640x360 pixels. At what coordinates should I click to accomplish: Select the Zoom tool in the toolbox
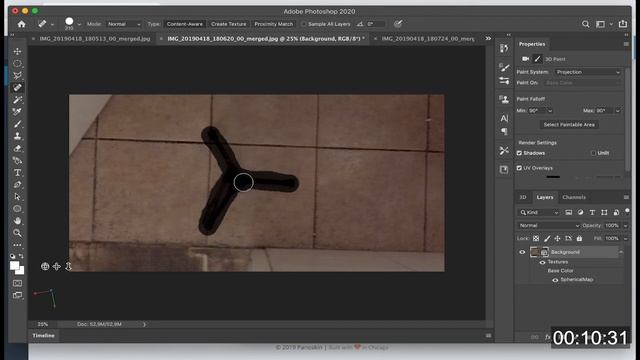tap(17, 233)
